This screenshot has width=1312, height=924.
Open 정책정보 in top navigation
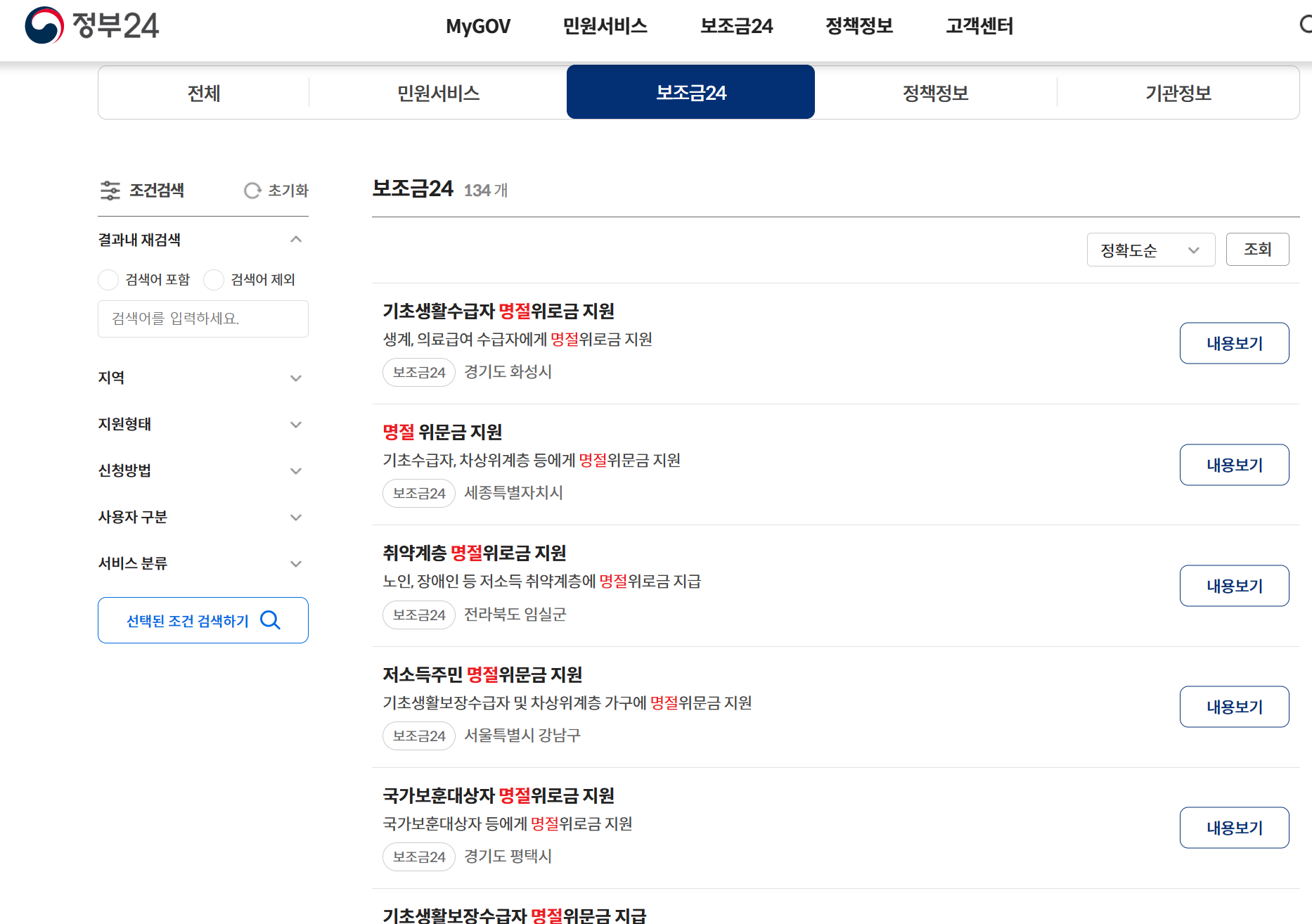(x=859, y=26)
